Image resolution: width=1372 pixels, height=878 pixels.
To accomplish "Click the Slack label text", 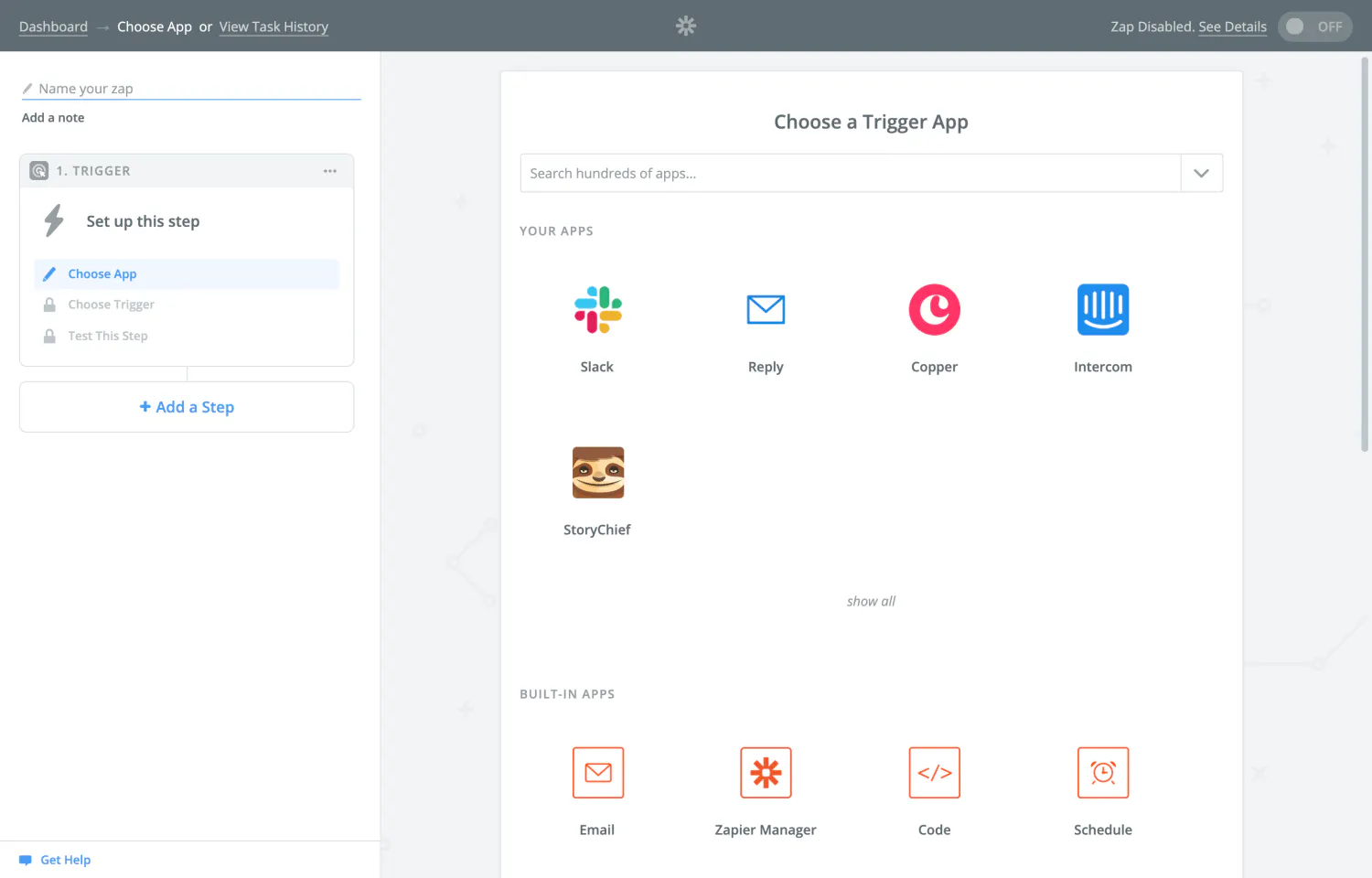I will [x=596, y=367].
